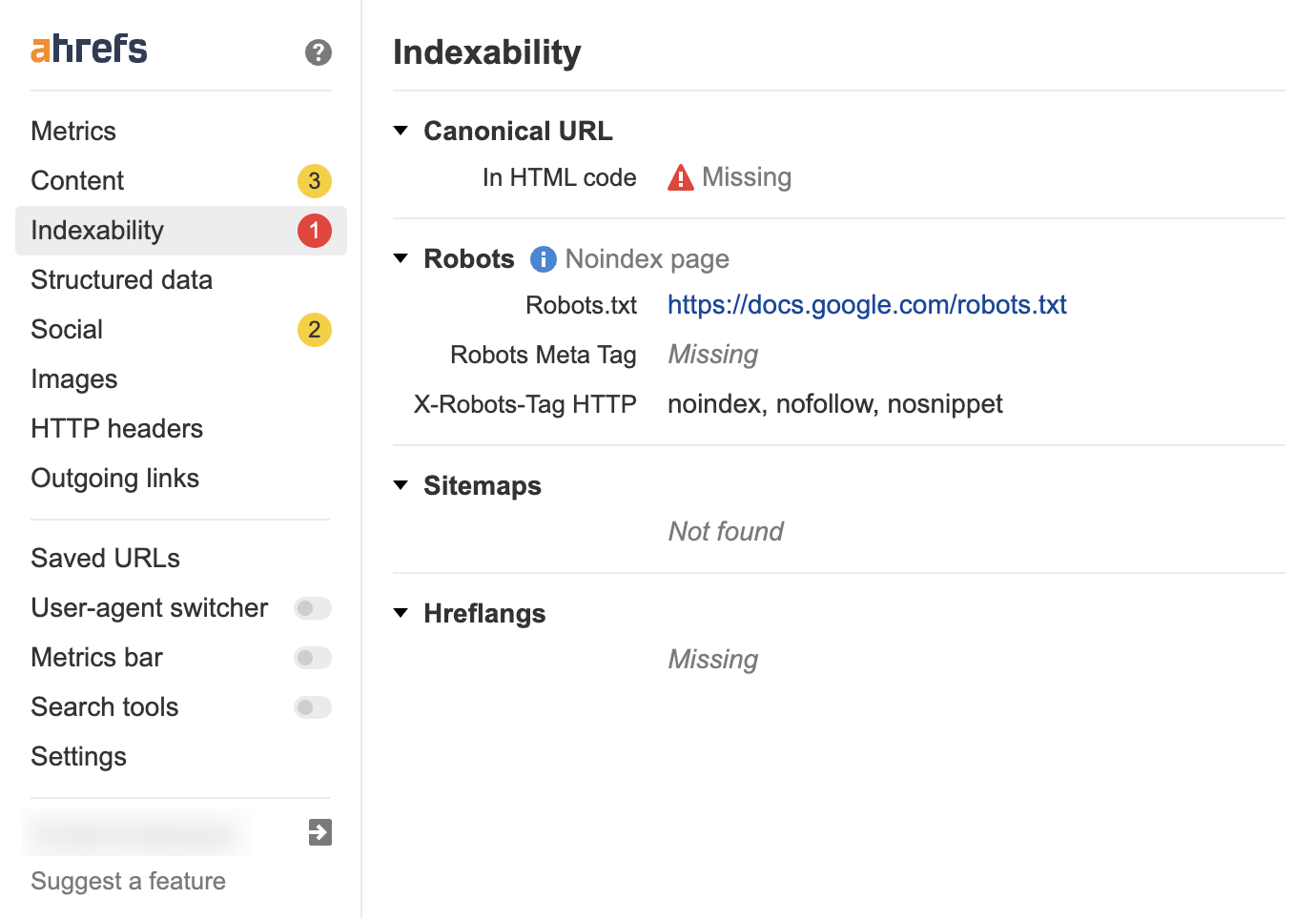Collapse the Robots section
The image size is (1316, 919).
coord(400,258)
